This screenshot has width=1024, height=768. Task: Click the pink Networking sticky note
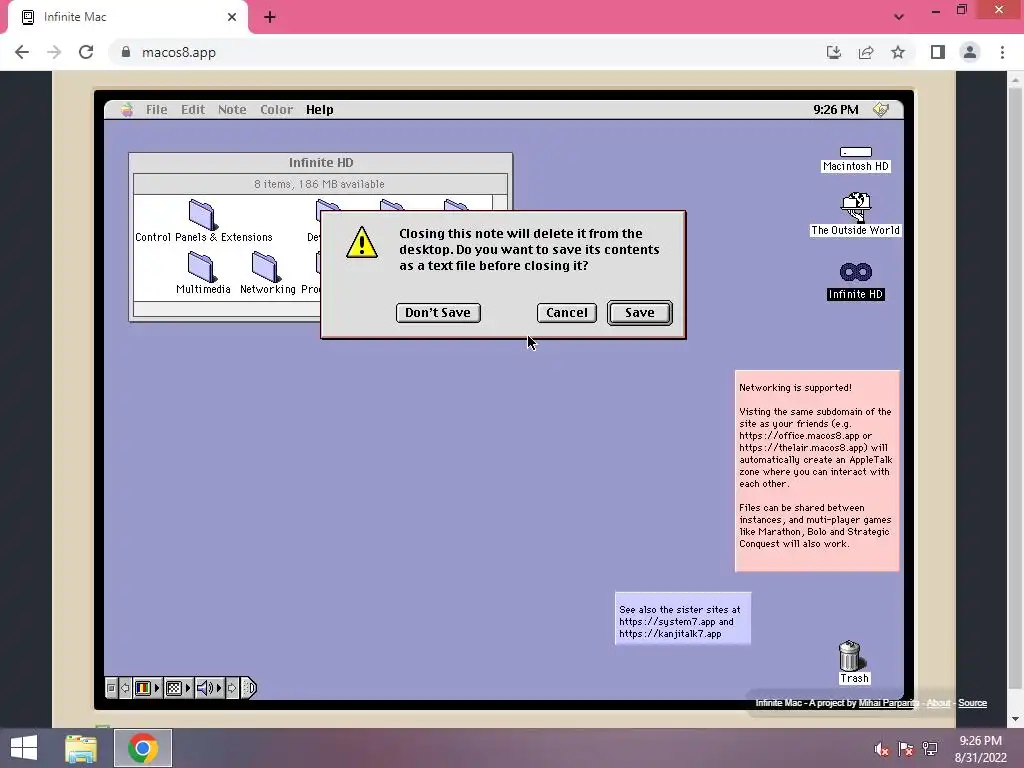point(817,470)
